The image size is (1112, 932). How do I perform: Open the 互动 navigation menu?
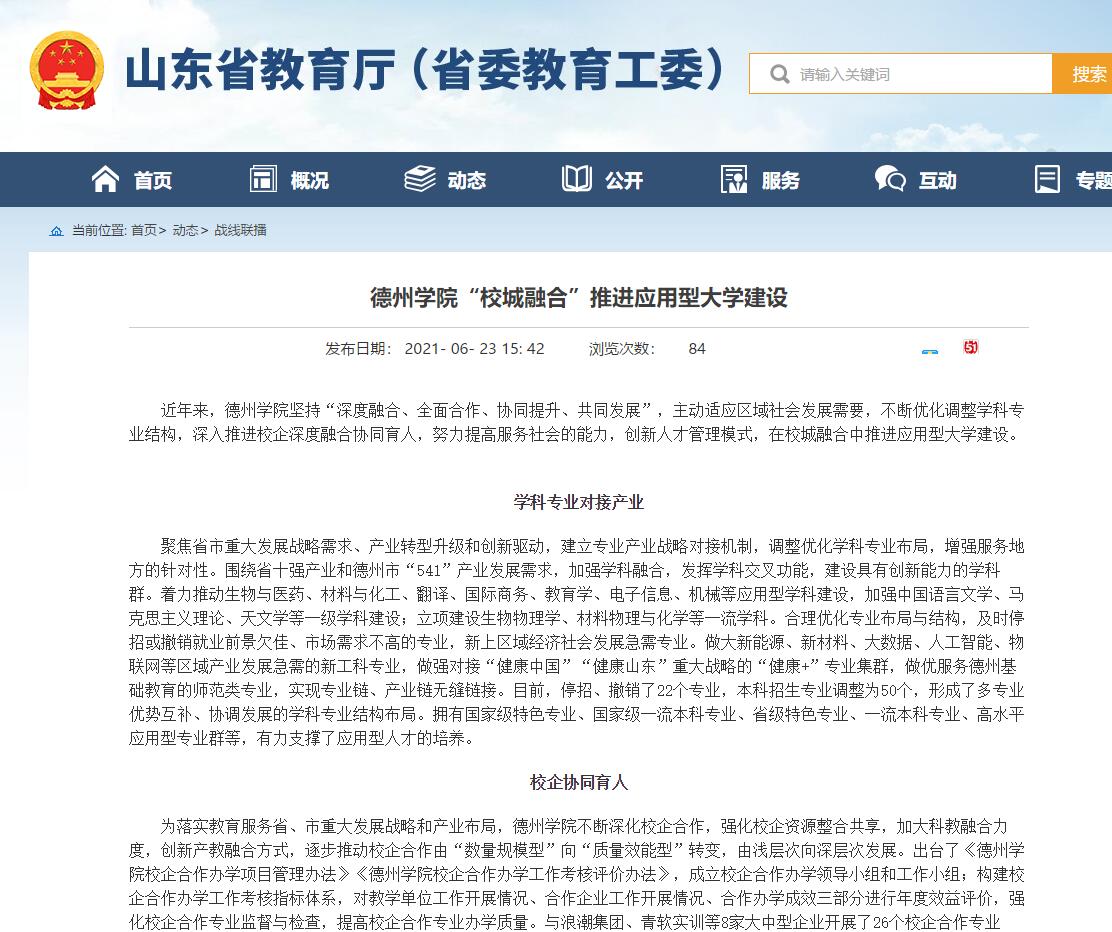(937, 180)
